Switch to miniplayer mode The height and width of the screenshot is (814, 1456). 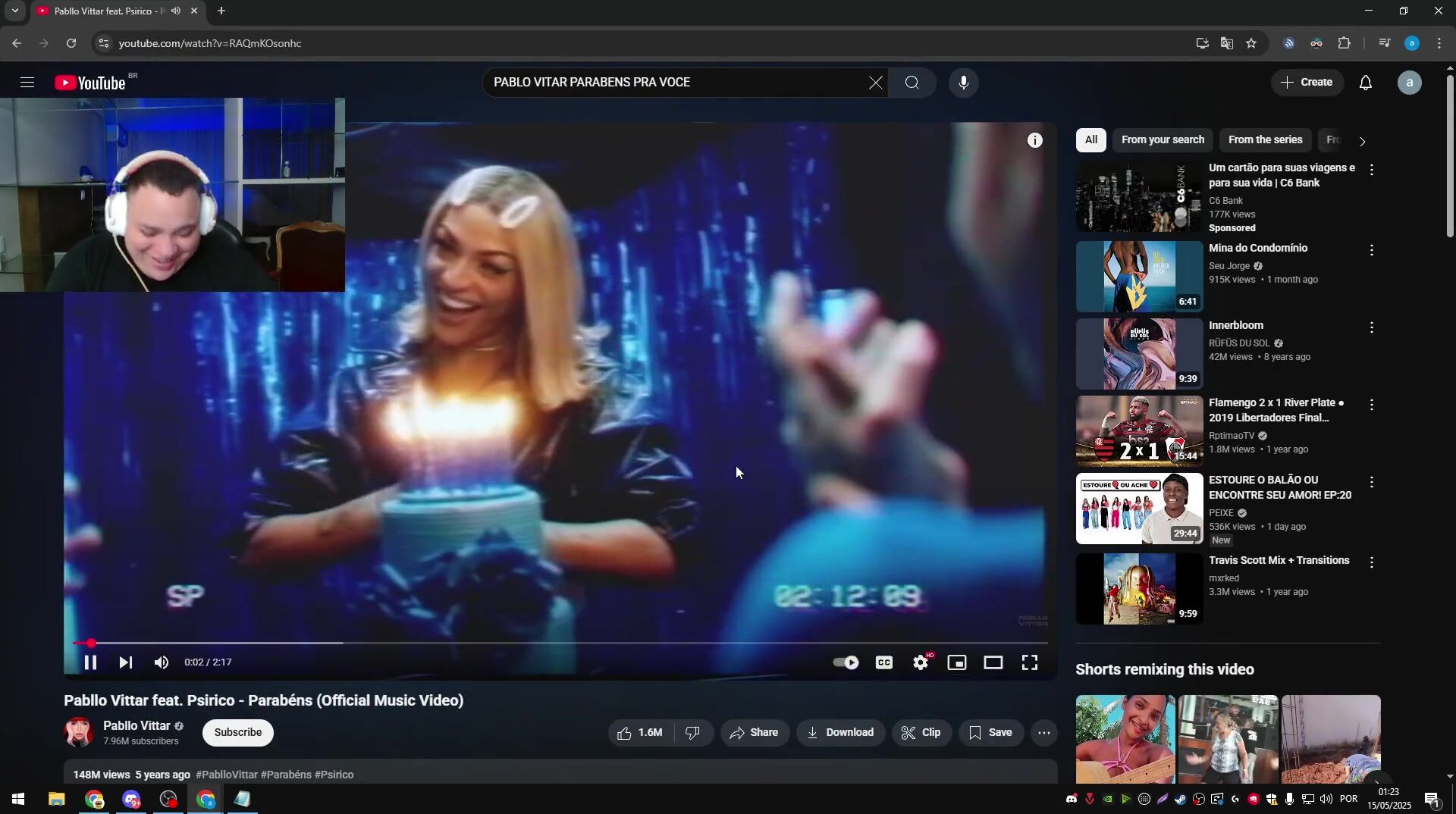click(957, 662)
